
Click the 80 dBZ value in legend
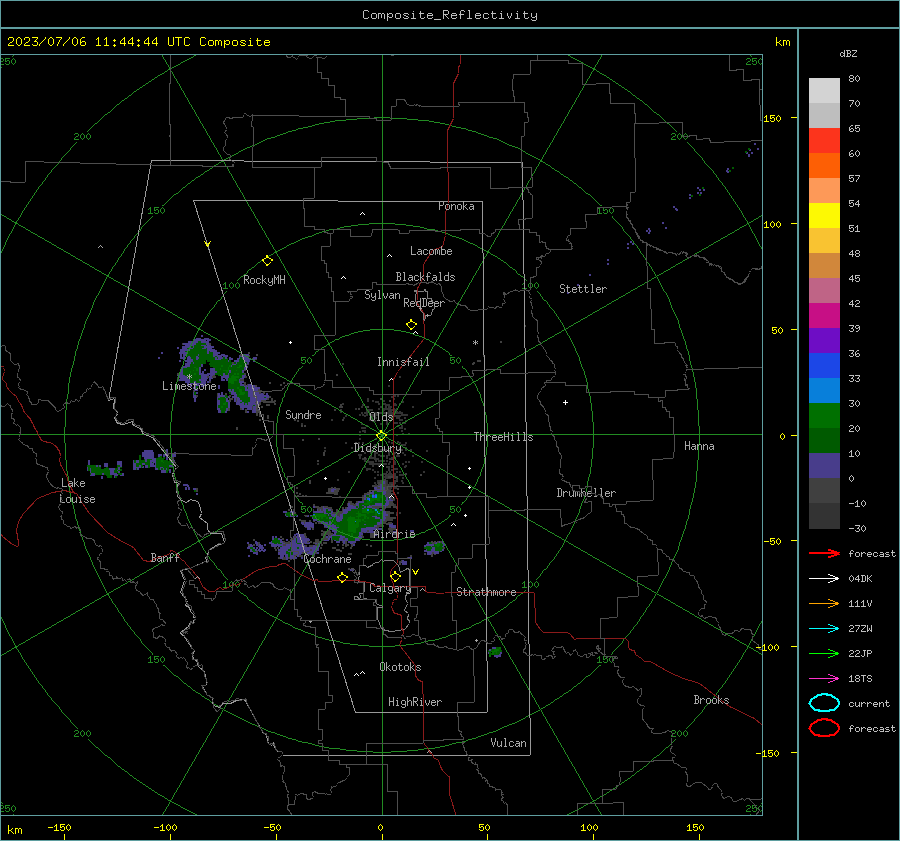[854, 79]
